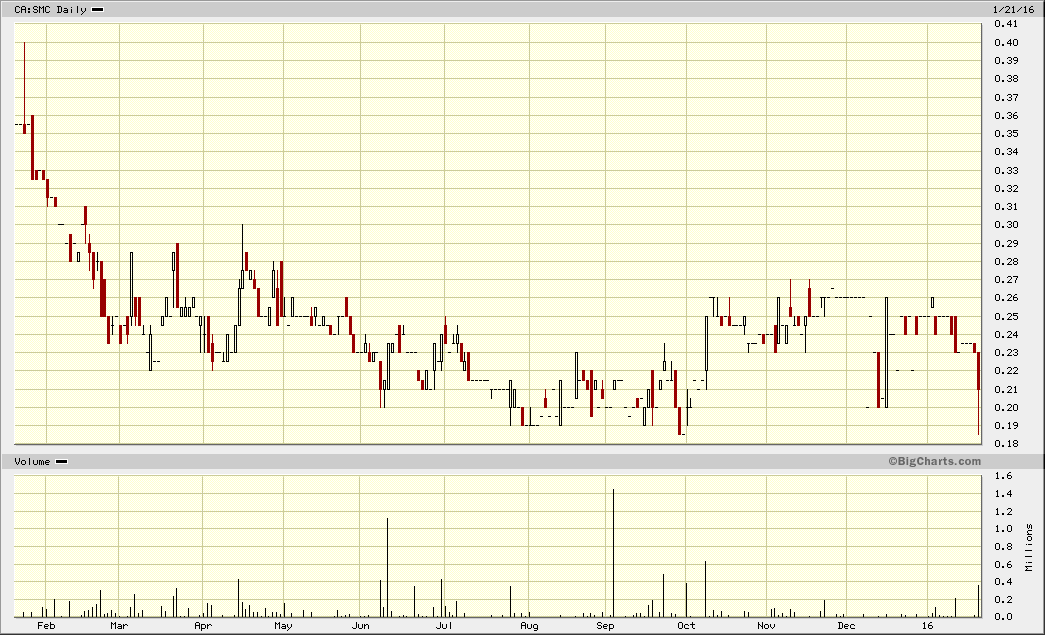The height and width of the screenshot is (635, 1045).
Task: Click the Oct month label
Action: (686, 626)
